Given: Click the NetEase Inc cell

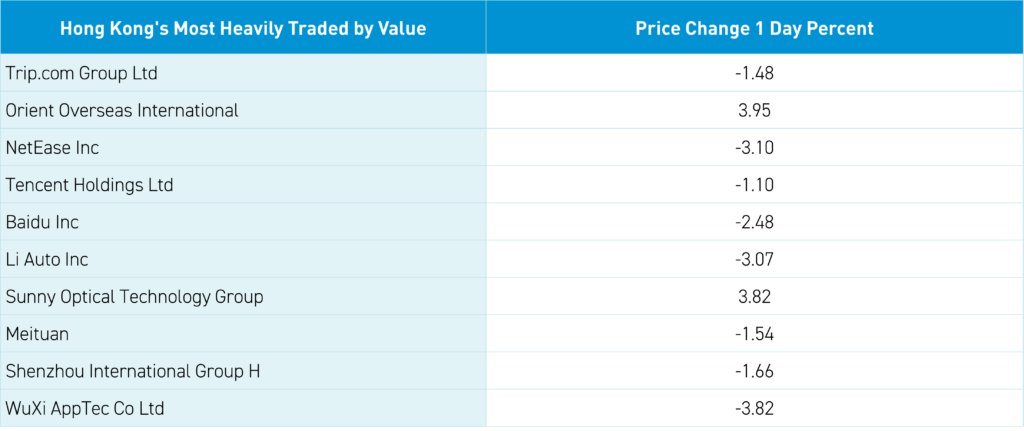Looking at the screenshot, I should tap(52, 148).
